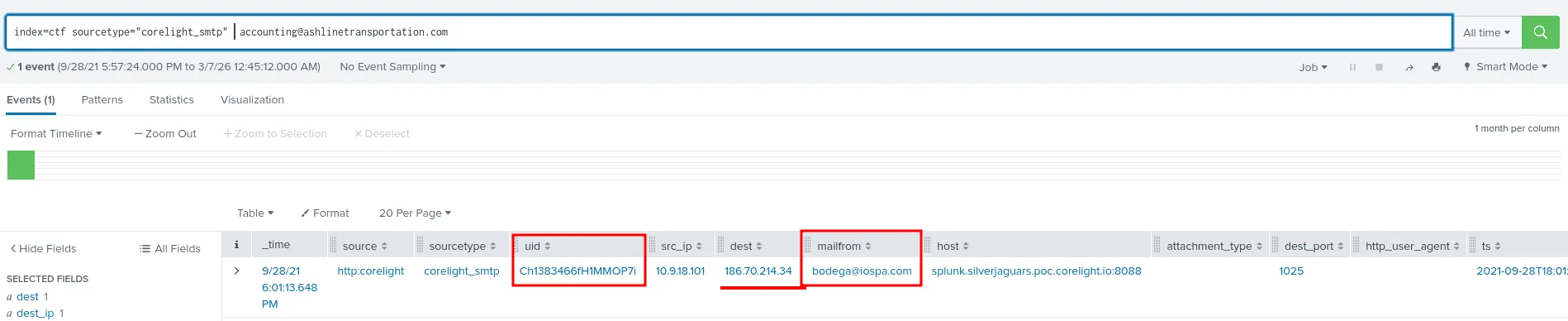Pause the search job
Image resolution: width=1568 pixels, height=321 pixels.
pos(1352,67)
